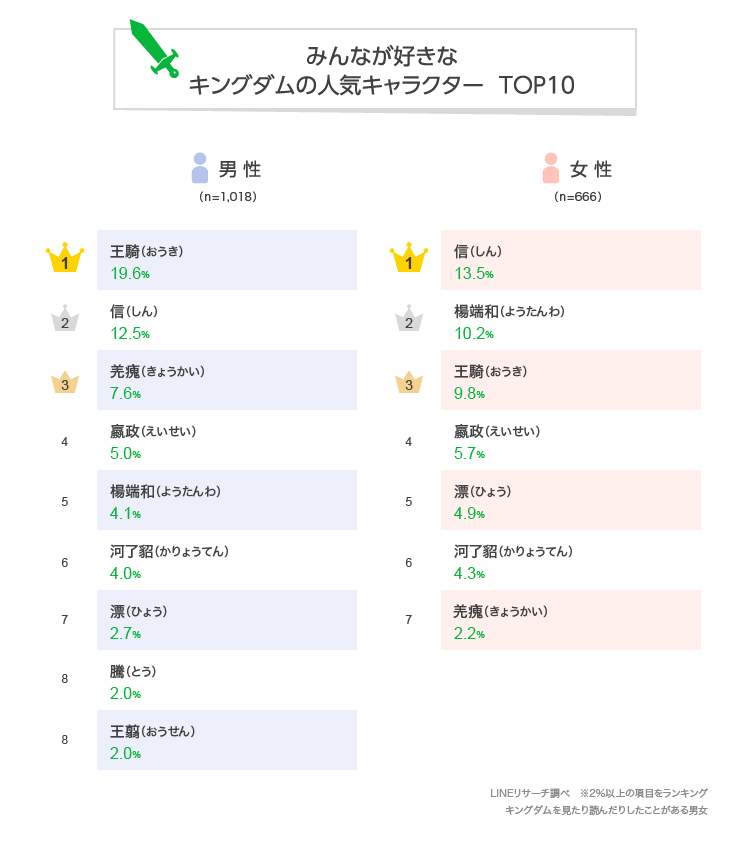Click the bronze crown for men's rank 3
This screenshot has width=750, height=858.
coord(65,381)
